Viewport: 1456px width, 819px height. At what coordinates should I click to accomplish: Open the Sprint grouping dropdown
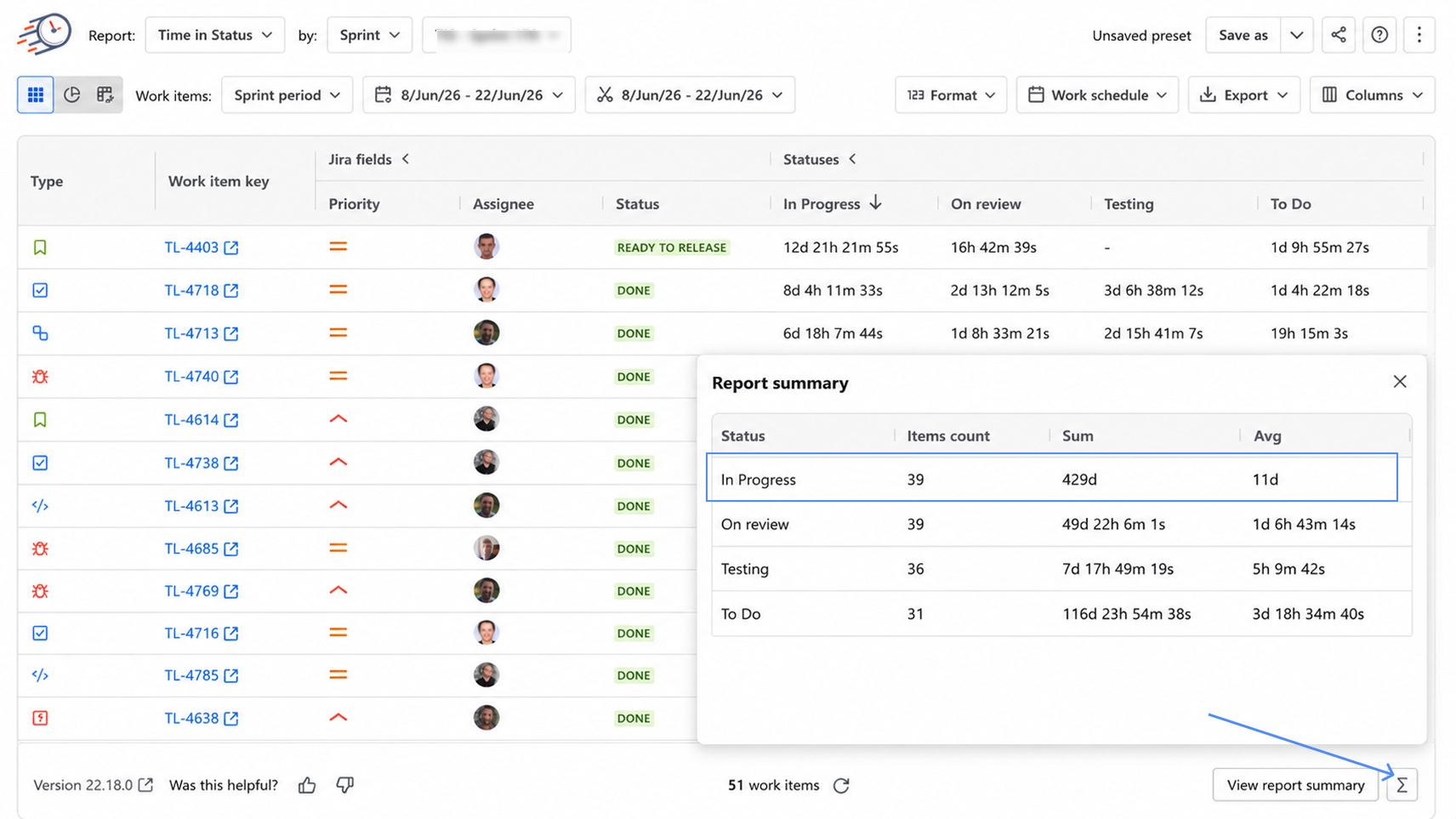[x=370, y=35]
